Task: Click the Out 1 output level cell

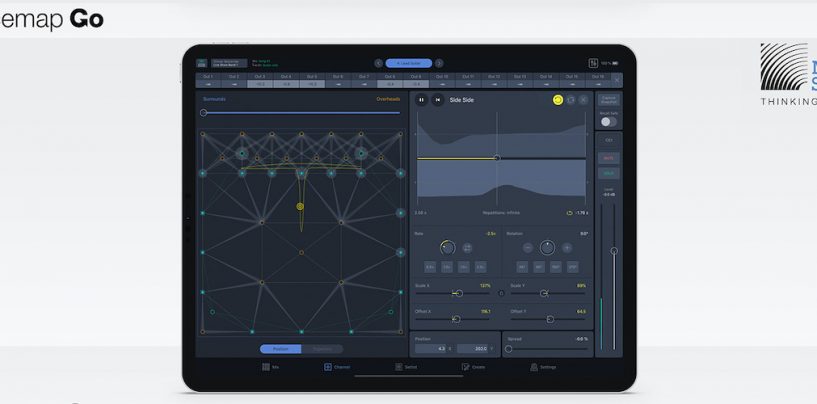Action: point(208,80)
